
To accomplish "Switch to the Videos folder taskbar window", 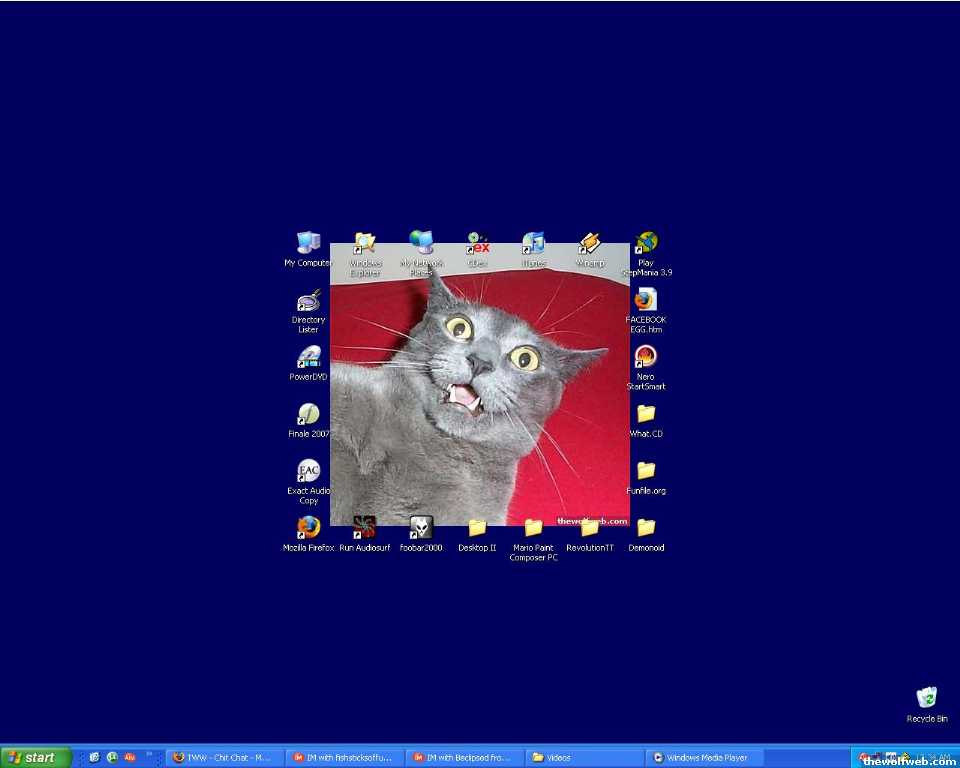I will pyautogui.click(x=585, y=757).
